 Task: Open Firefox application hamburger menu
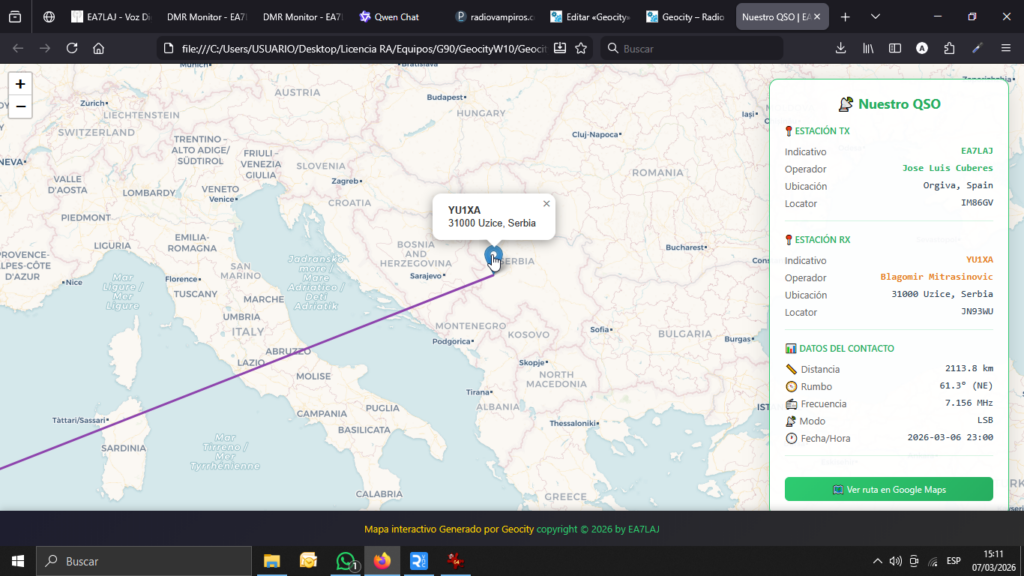1004,48
